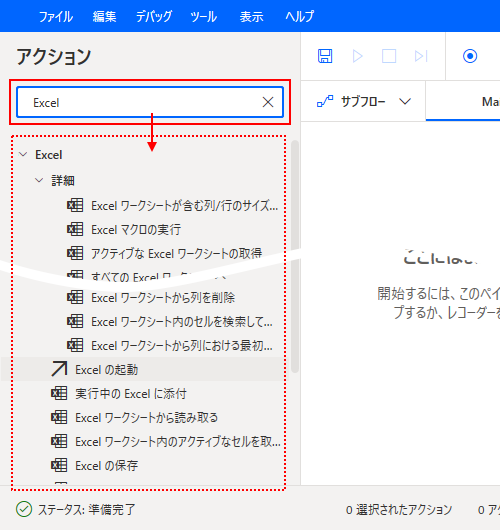
Task: Open the 編集 menu
Action: pyautogui.click(x=104, y=16)
